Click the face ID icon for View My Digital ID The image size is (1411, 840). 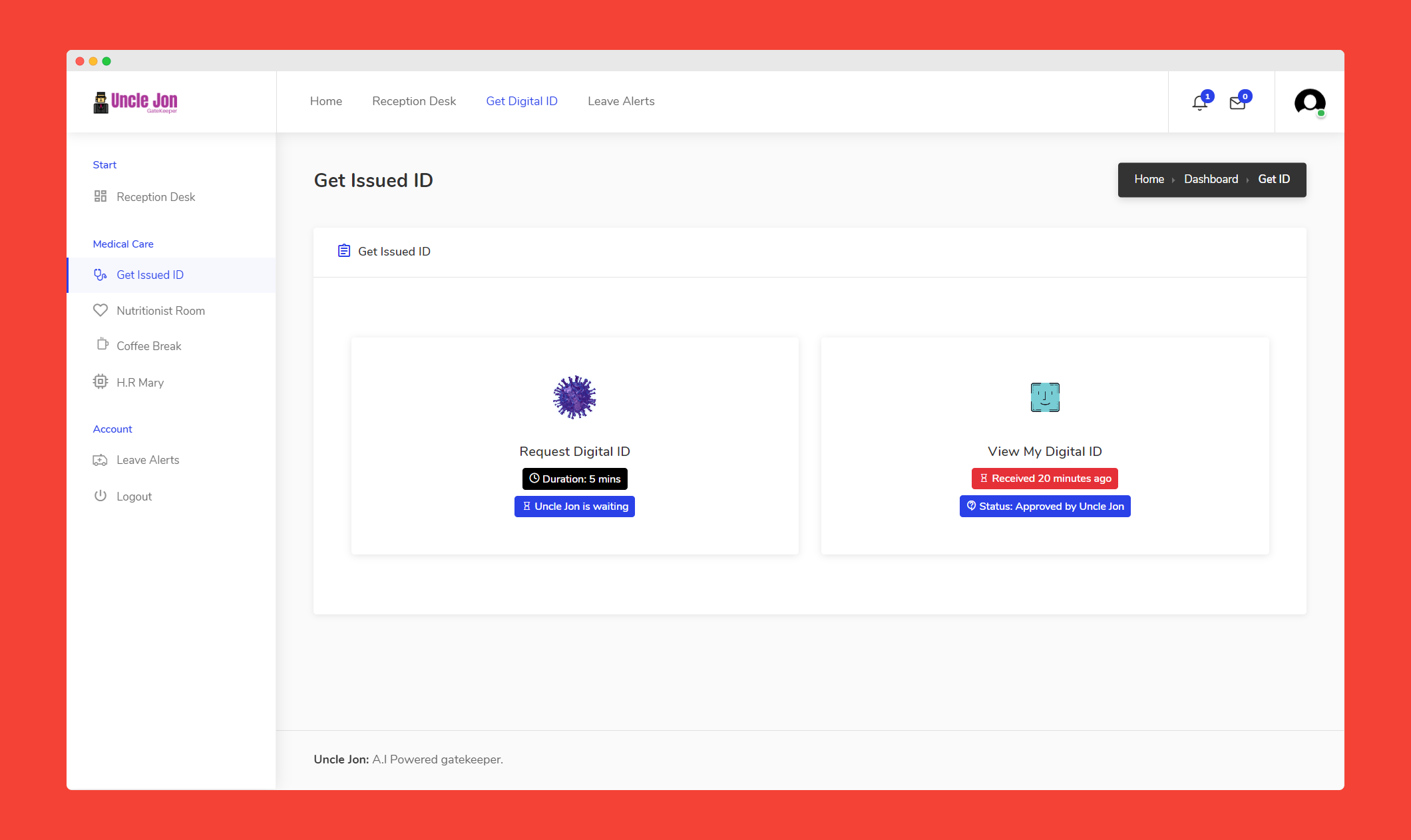click(1045, 397)
